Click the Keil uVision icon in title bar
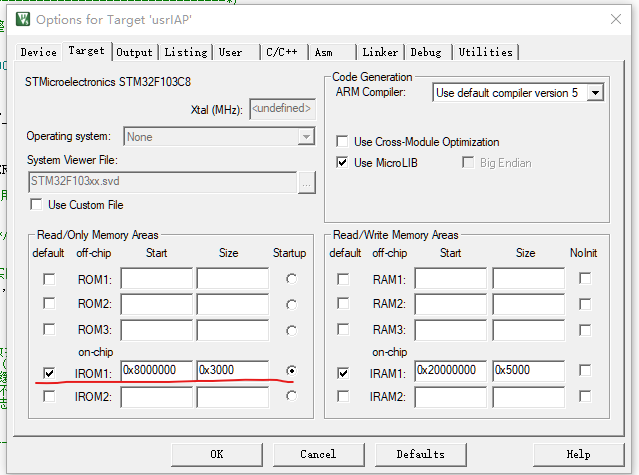Screen dimensions: 639x475 tap(23, 19)
